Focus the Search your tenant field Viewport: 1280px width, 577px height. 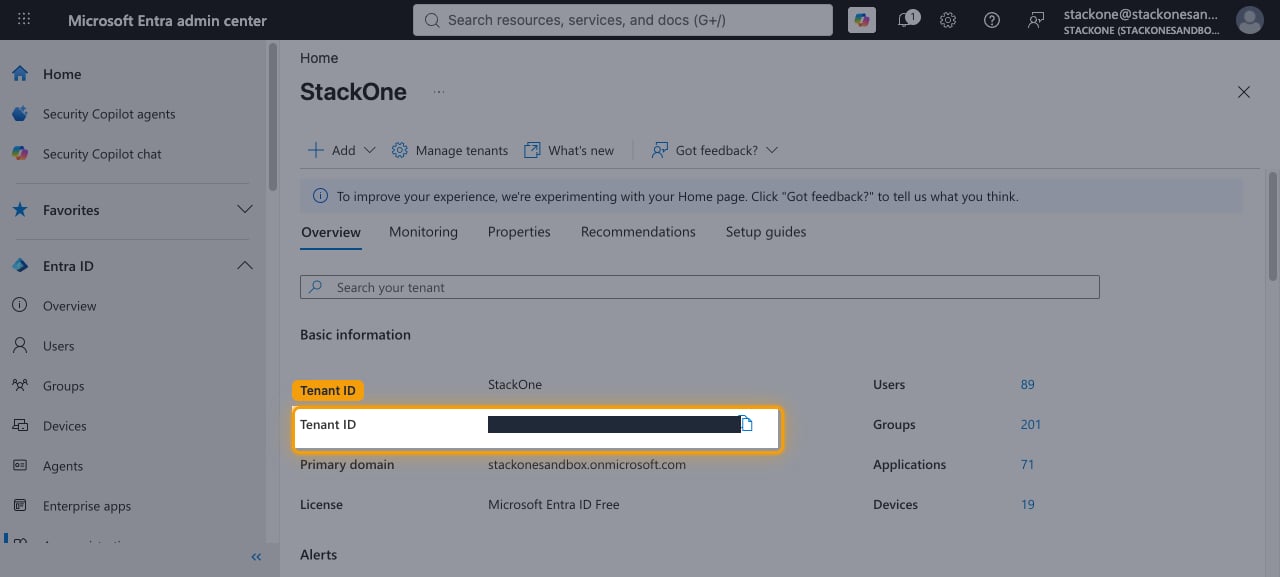pyautogui.click(x=700, y=287)
